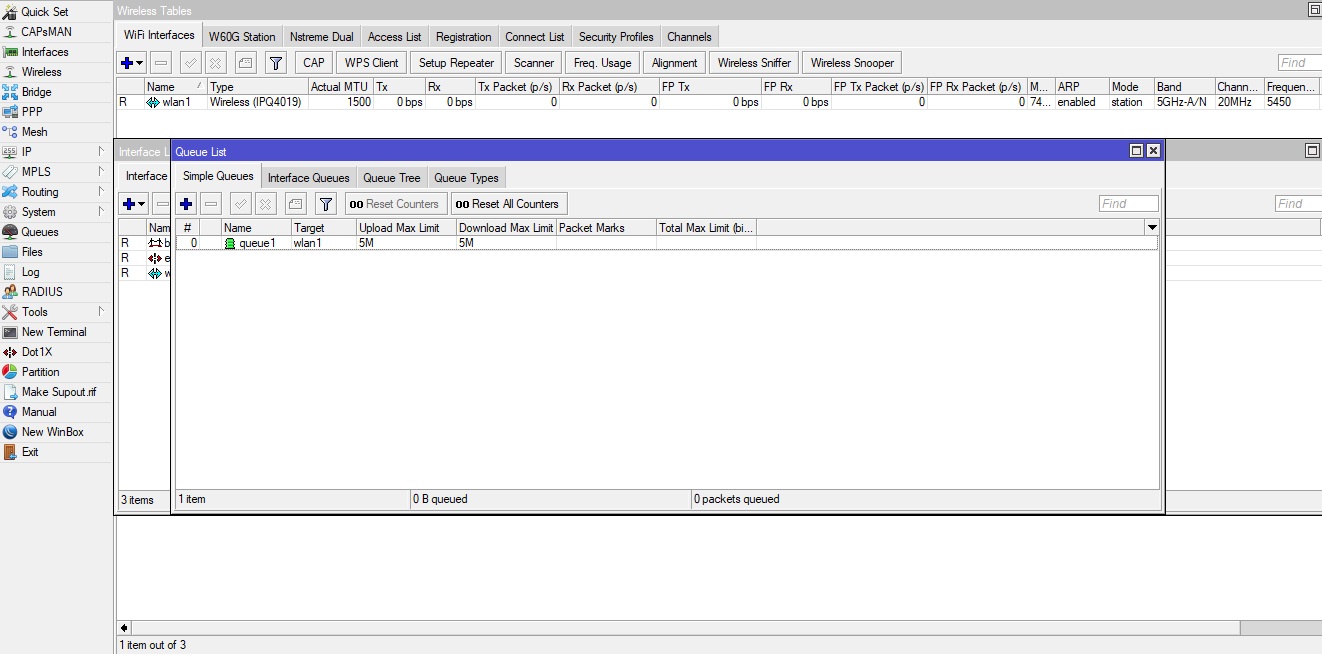
Task: Click the comment icon in Queue List toolbar
Action: click(x=295, y=204)
